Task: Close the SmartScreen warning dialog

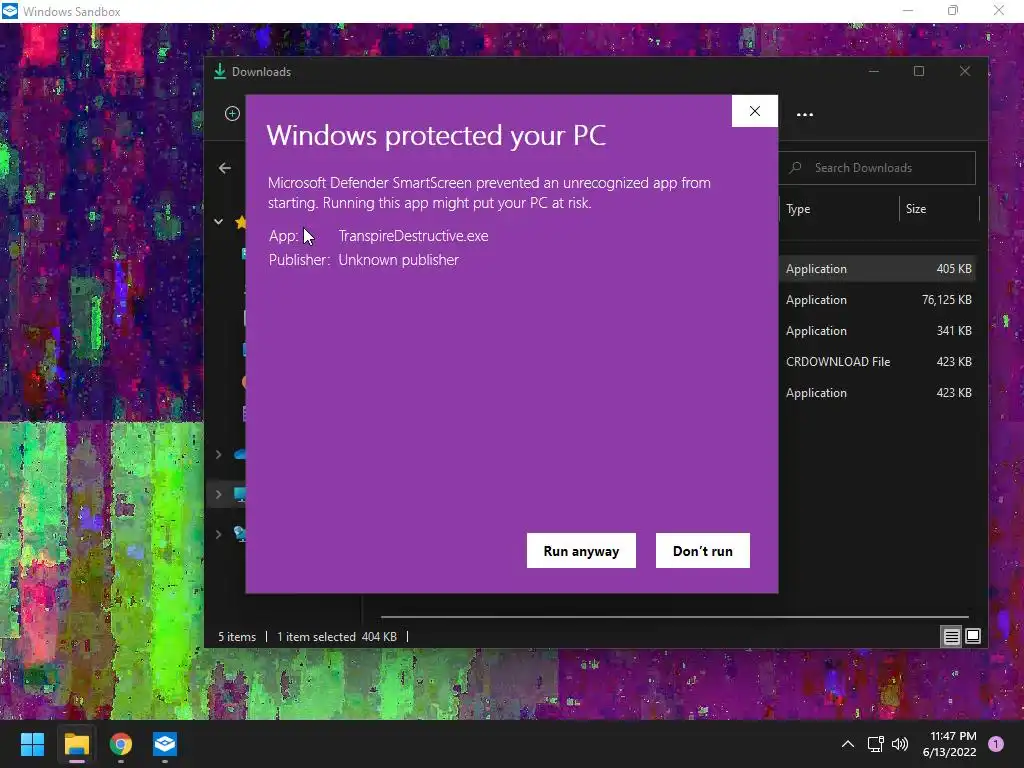Action: (x=755, y=111)
